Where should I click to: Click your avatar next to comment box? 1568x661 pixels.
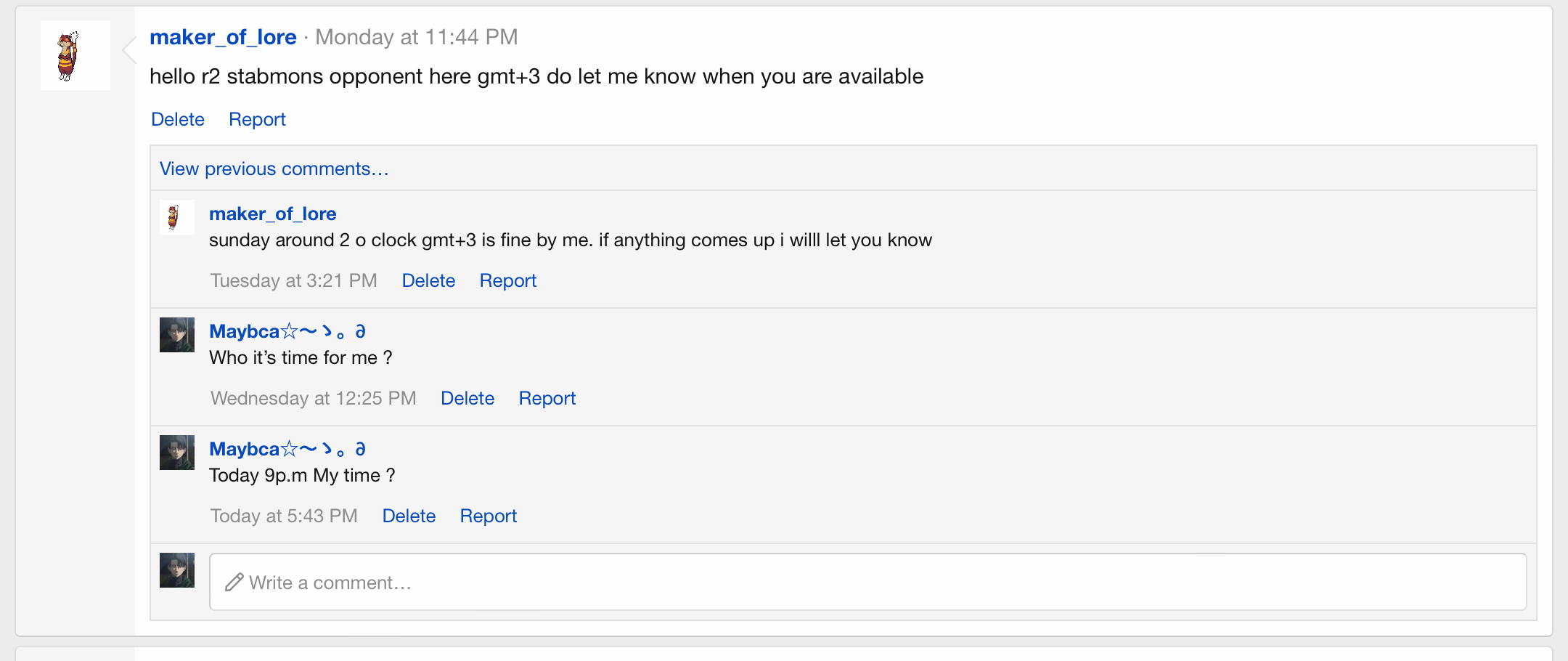coord(177,570)
